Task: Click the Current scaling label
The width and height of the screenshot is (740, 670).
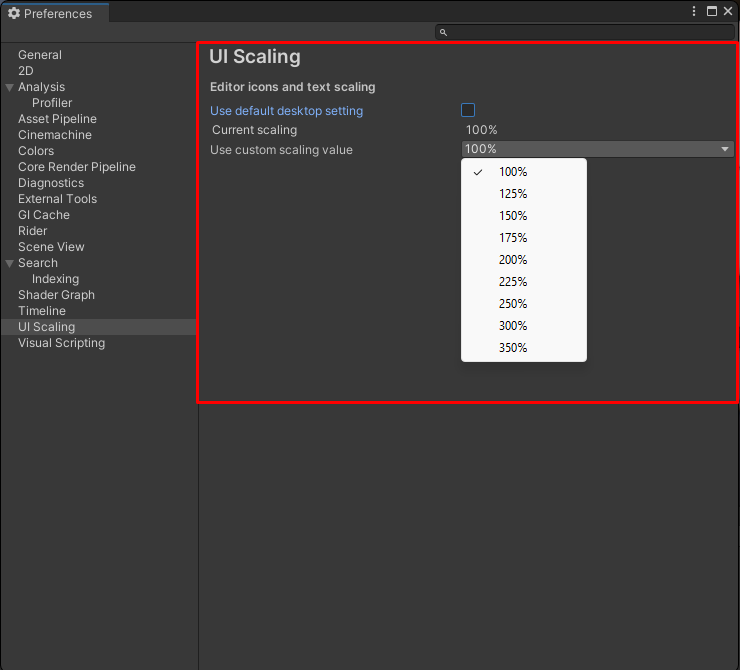Action: tap(254, 130)
